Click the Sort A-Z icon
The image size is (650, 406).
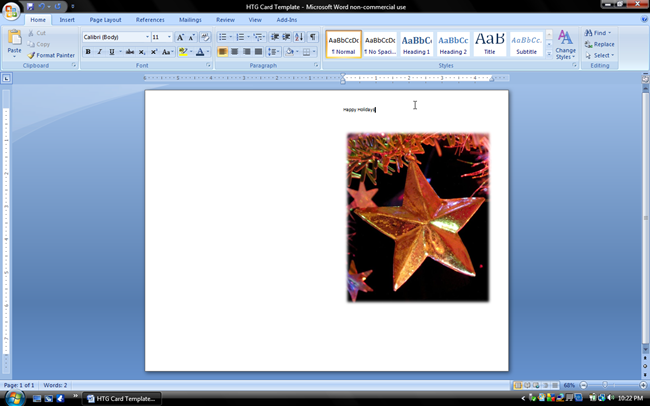[x=299, y=37]
